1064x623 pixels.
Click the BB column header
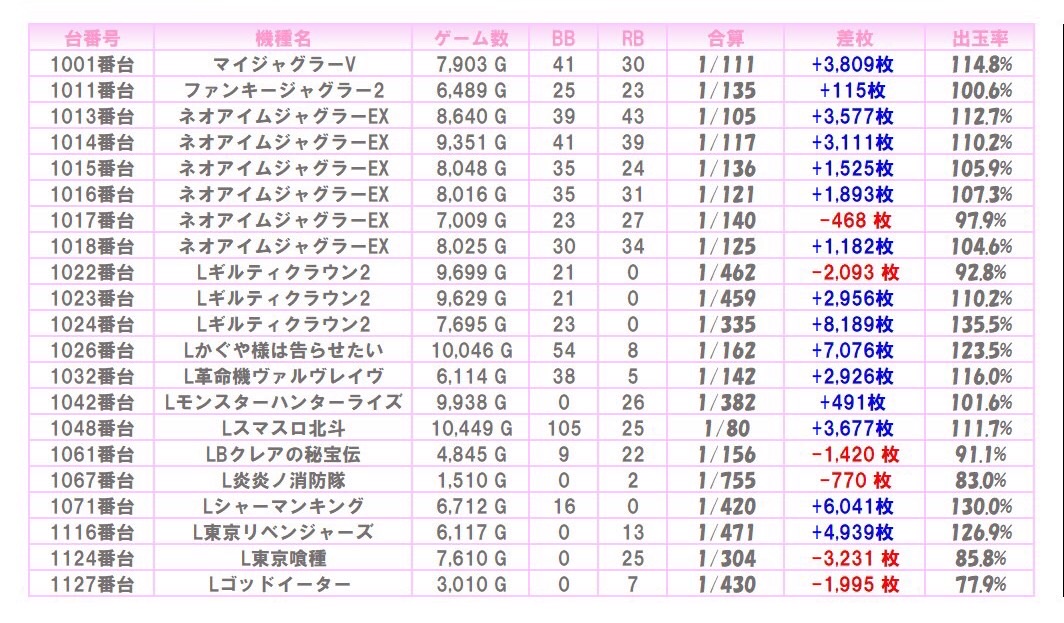pos(564,38)
